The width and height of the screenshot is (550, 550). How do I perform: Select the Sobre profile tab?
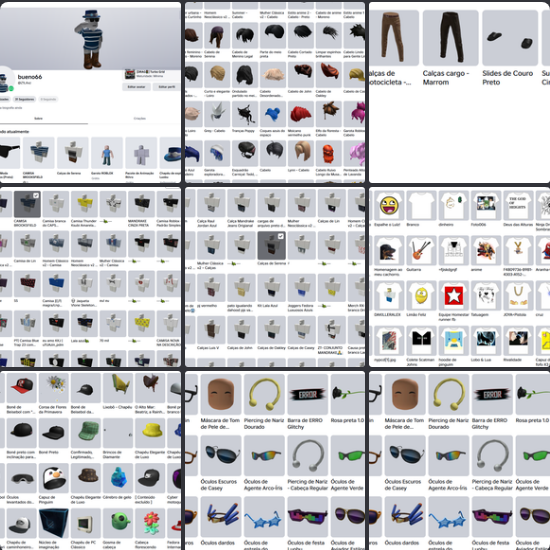pyautogui.click(x=38, y=119)
